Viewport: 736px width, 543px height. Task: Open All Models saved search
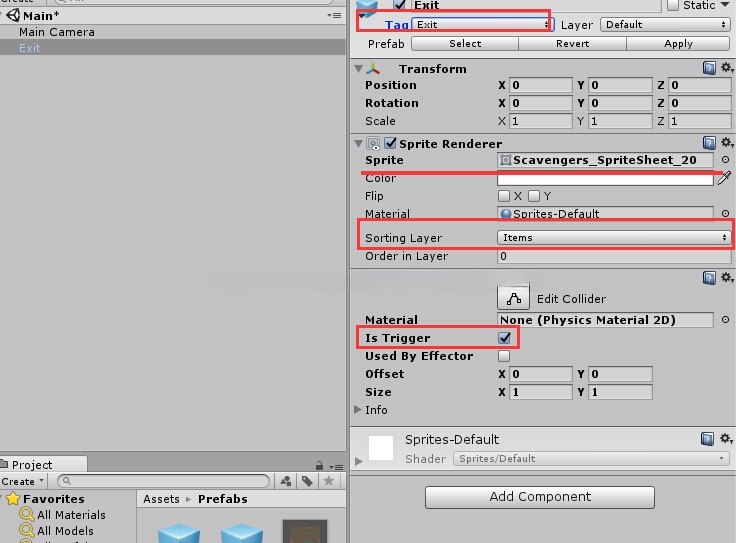pyautogui.click(x=65, y=531)
